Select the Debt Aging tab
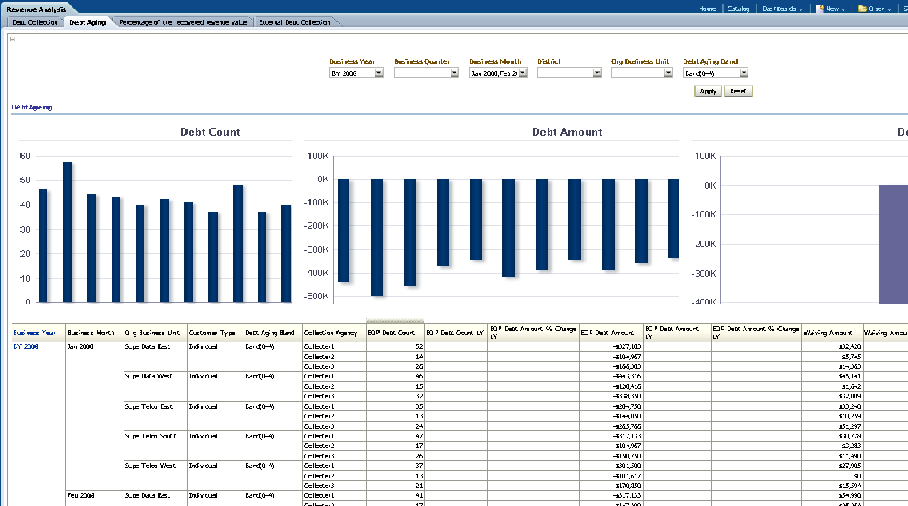The image size is (908, 506). click(87, 22)
